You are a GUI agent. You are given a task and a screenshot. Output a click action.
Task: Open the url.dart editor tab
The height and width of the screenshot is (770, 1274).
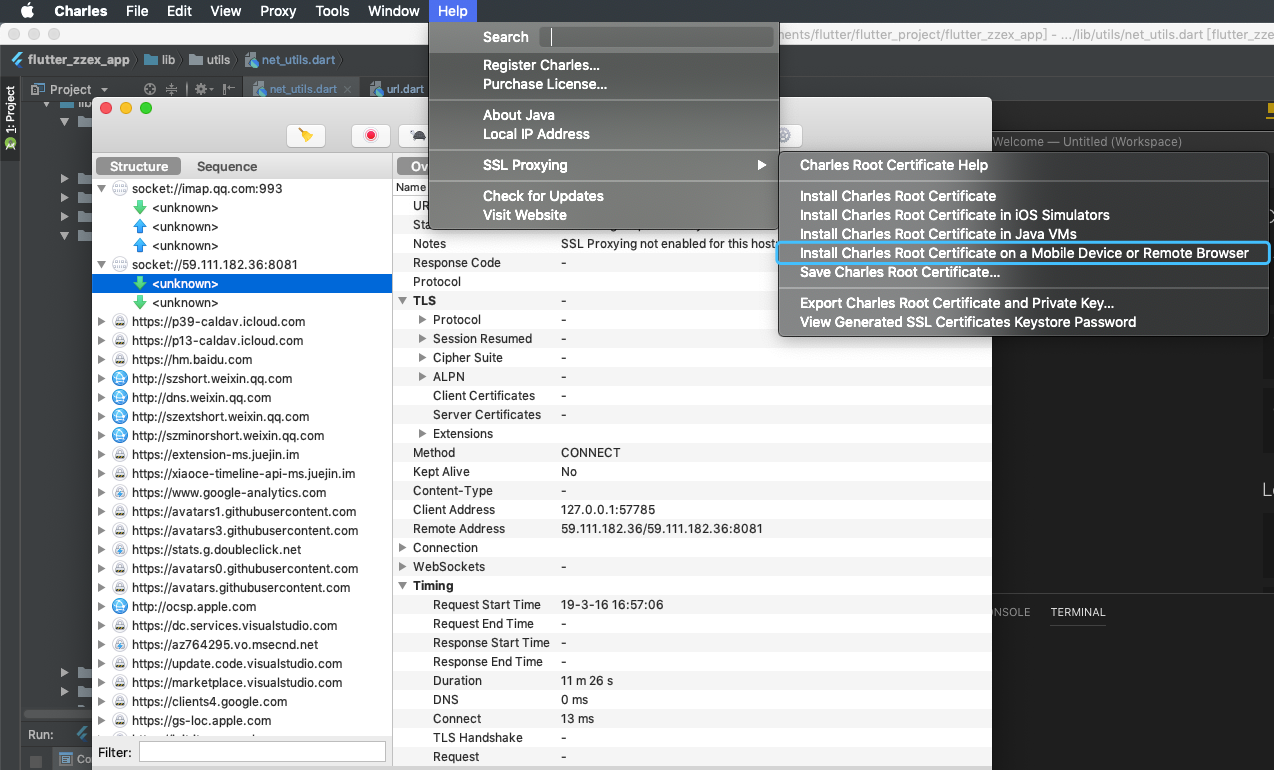point(397,89)
